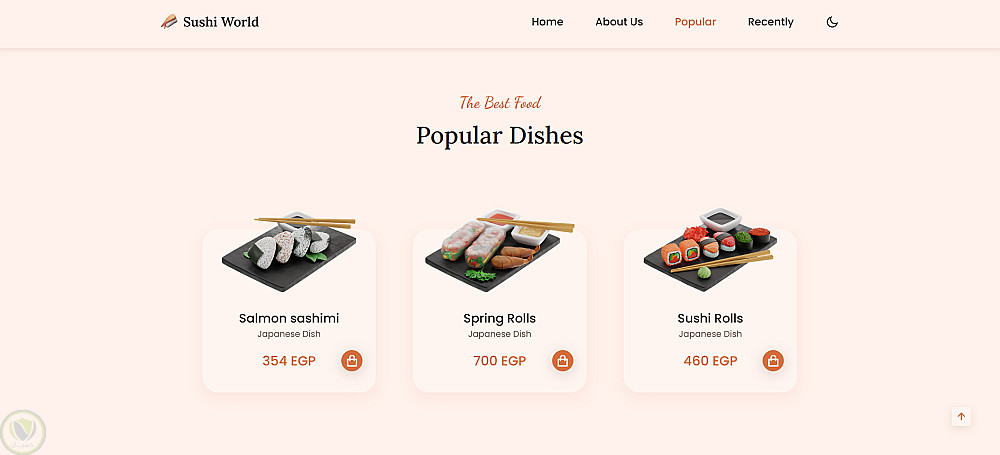1000x455 pixels.
Task: Select the Salmon sashimi title
Action: (289, 318)
